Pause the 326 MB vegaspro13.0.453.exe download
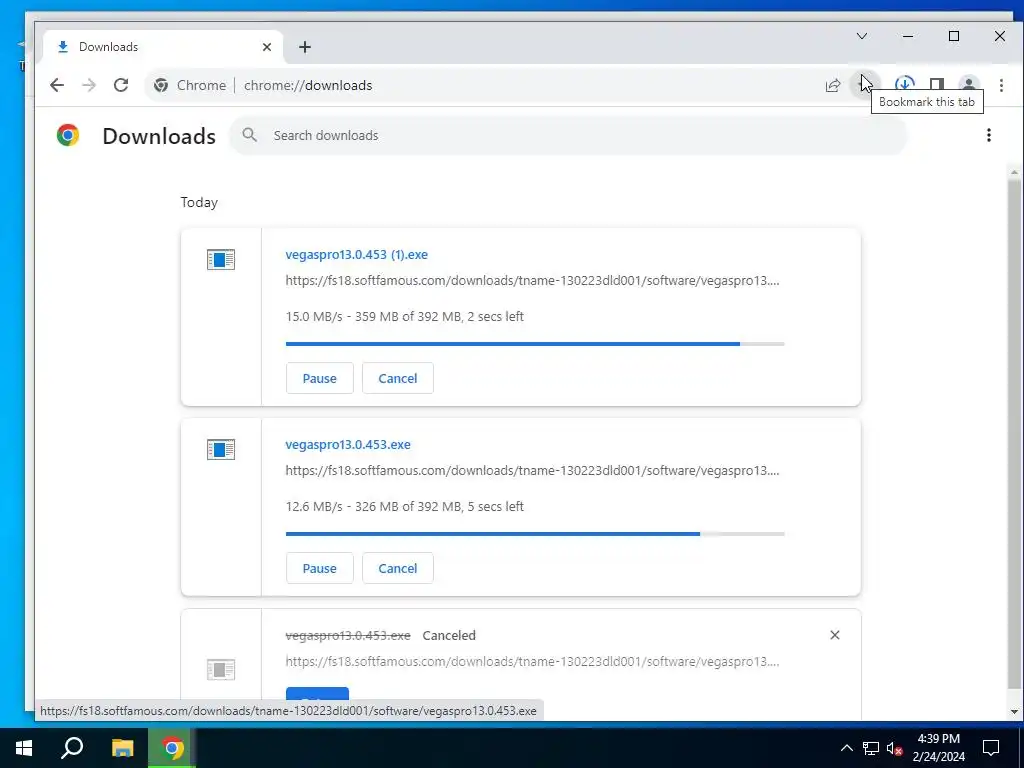Image resolution: width=1024 pixels, height=768 pixels. coord(319,568)
